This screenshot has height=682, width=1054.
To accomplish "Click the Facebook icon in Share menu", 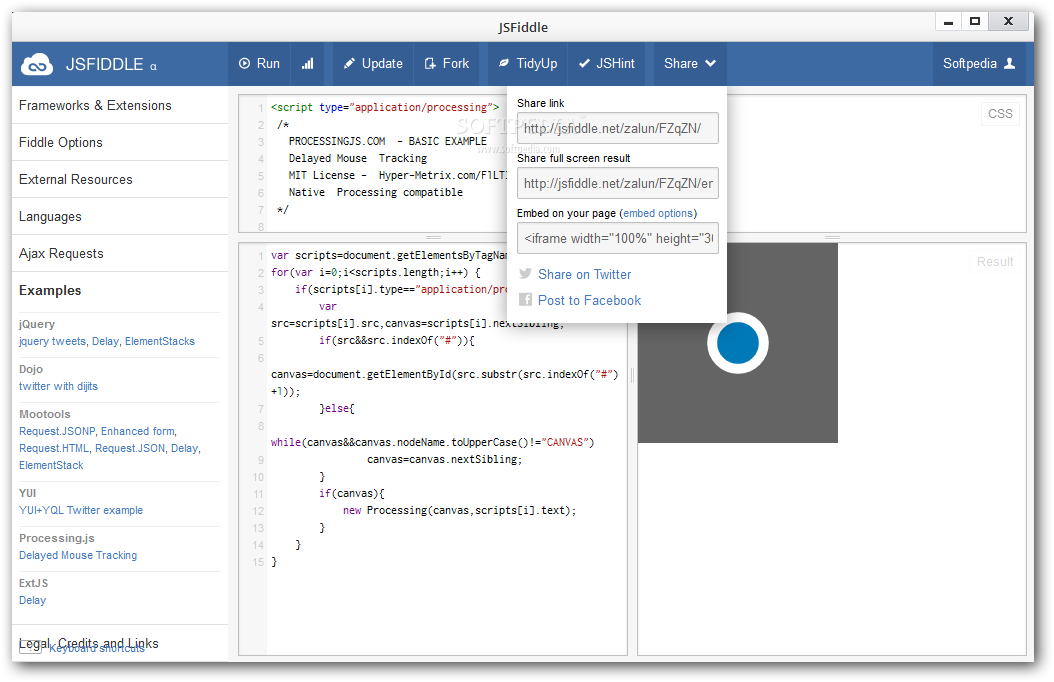I will point(526,300).
